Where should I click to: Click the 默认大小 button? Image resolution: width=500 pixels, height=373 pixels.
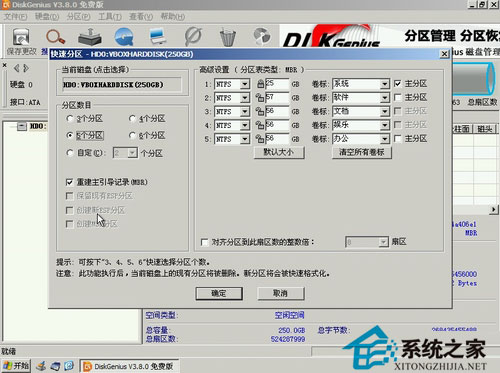click(279, 152)
